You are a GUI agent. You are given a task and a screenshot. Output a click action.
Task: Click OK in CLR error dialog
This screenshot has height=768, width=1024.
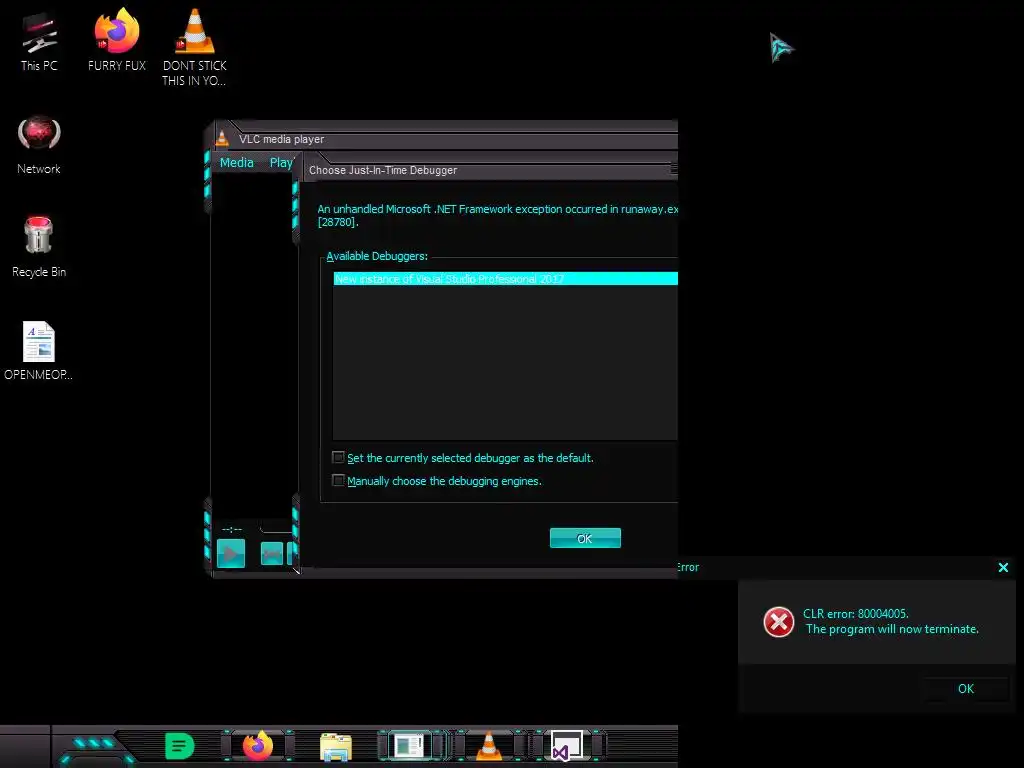tap(966, 688)
